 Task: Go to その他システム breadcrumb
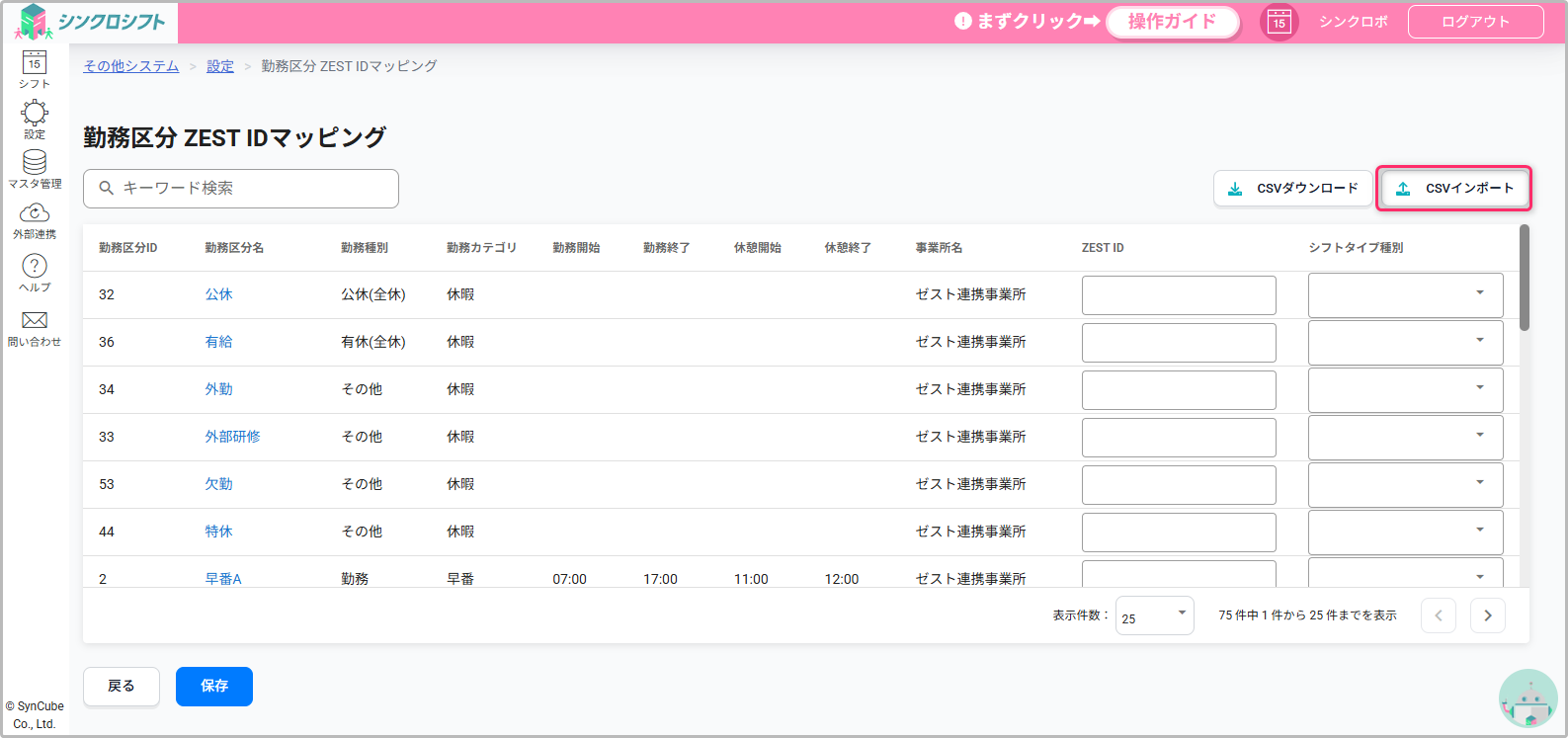(x=130, y=66)
